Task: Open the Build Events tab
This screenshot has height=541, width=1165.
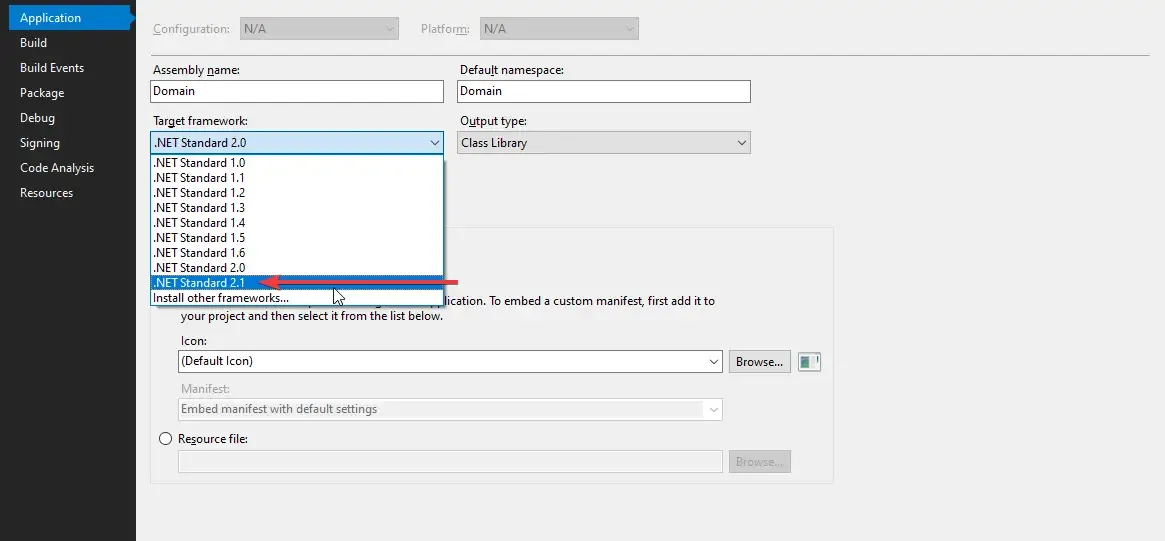Action: pos(52,68)
